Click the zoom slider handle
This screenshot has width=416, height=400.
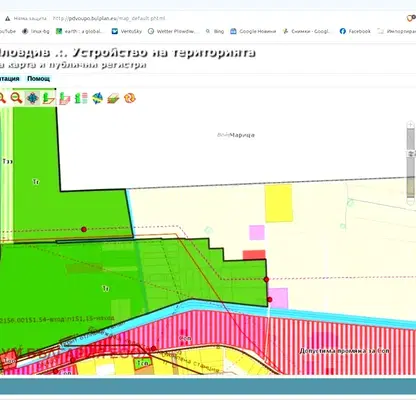pyautogui.click(x=411, y=153)
